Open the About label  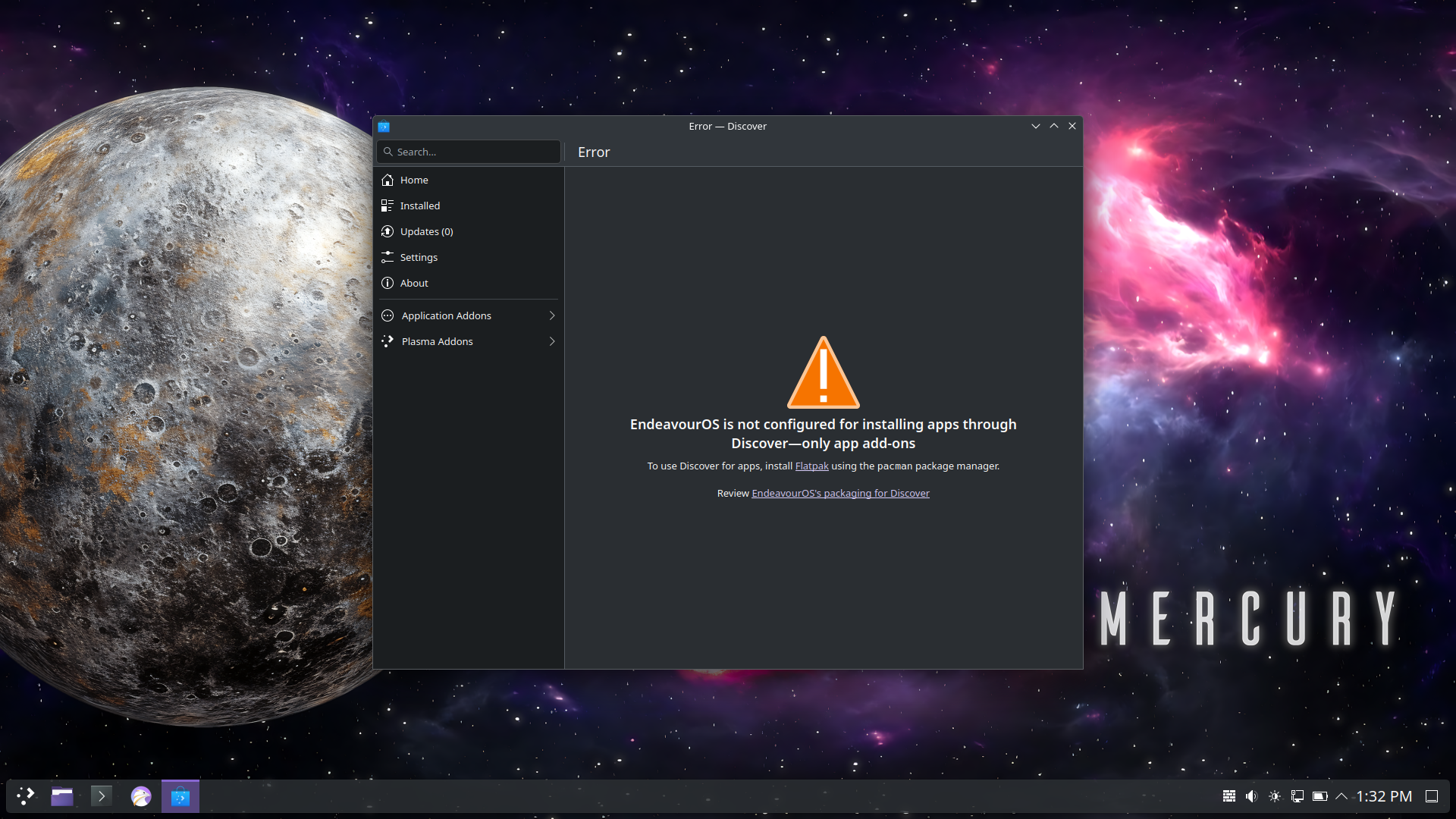tap(414, 283)
